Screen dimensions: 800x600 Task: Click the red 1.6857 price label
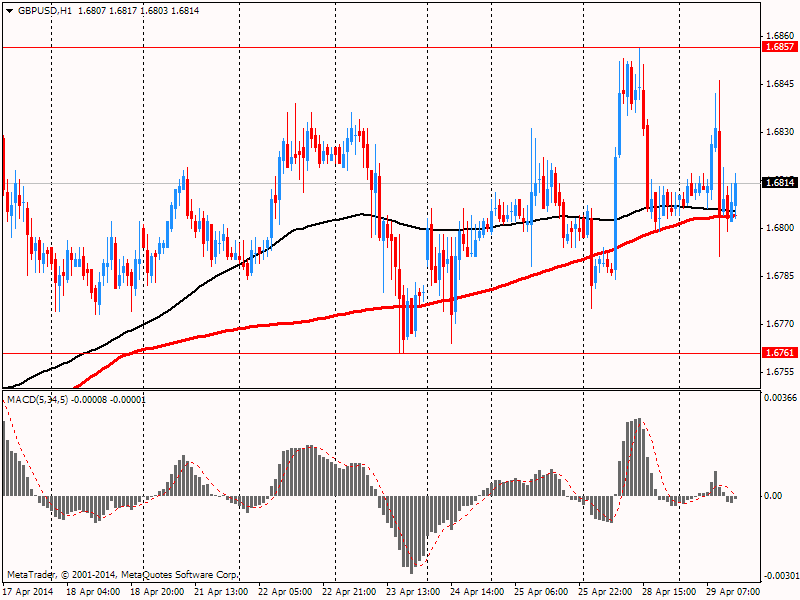(x=778, y=47)
